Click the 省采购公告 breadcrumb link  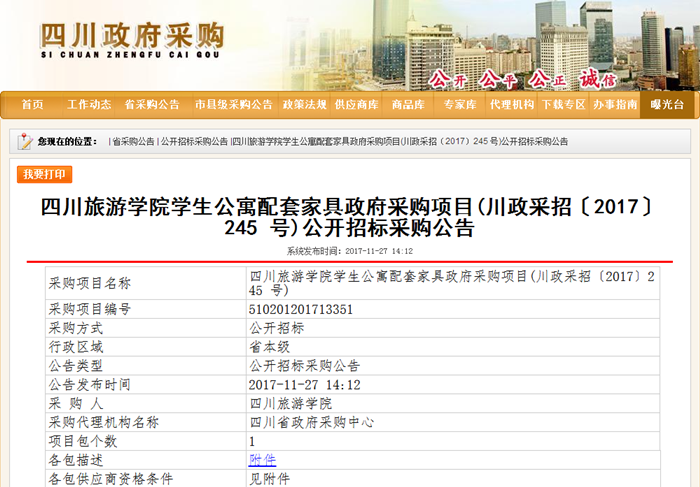tap(133, 142)
